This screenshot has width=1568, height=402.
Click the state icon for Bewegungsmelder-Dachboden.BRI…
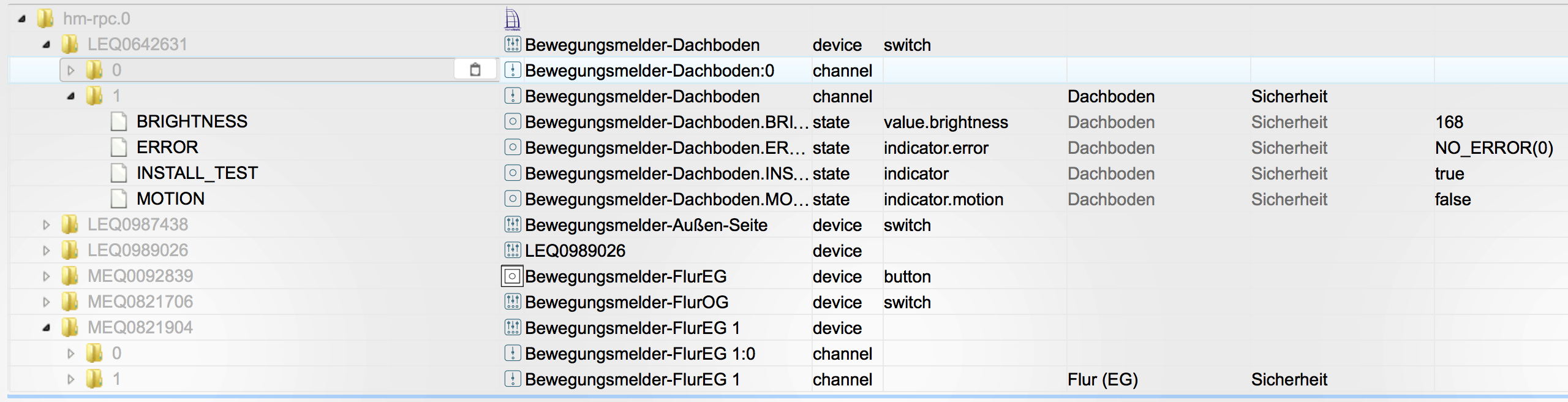pyautogui.click(x=512, y=122)
